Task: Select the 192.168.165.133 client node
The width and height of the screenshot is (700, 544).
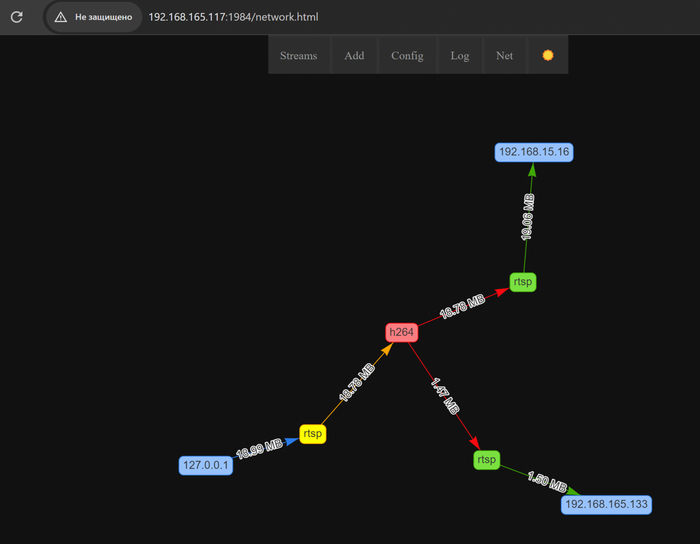Action: [607, 505]
